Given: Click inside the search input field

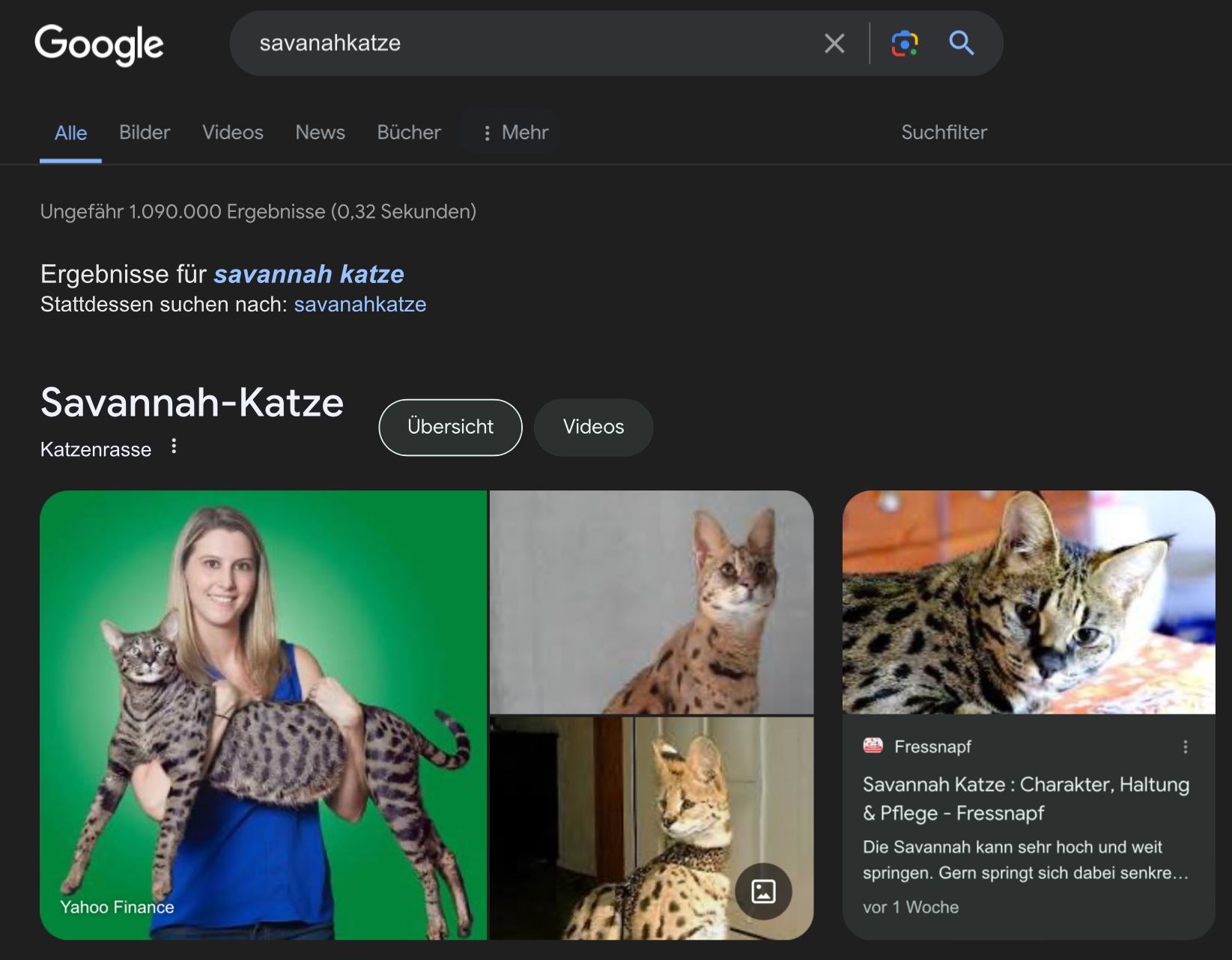Looking at the screenshot, I should tap(524, 43).
